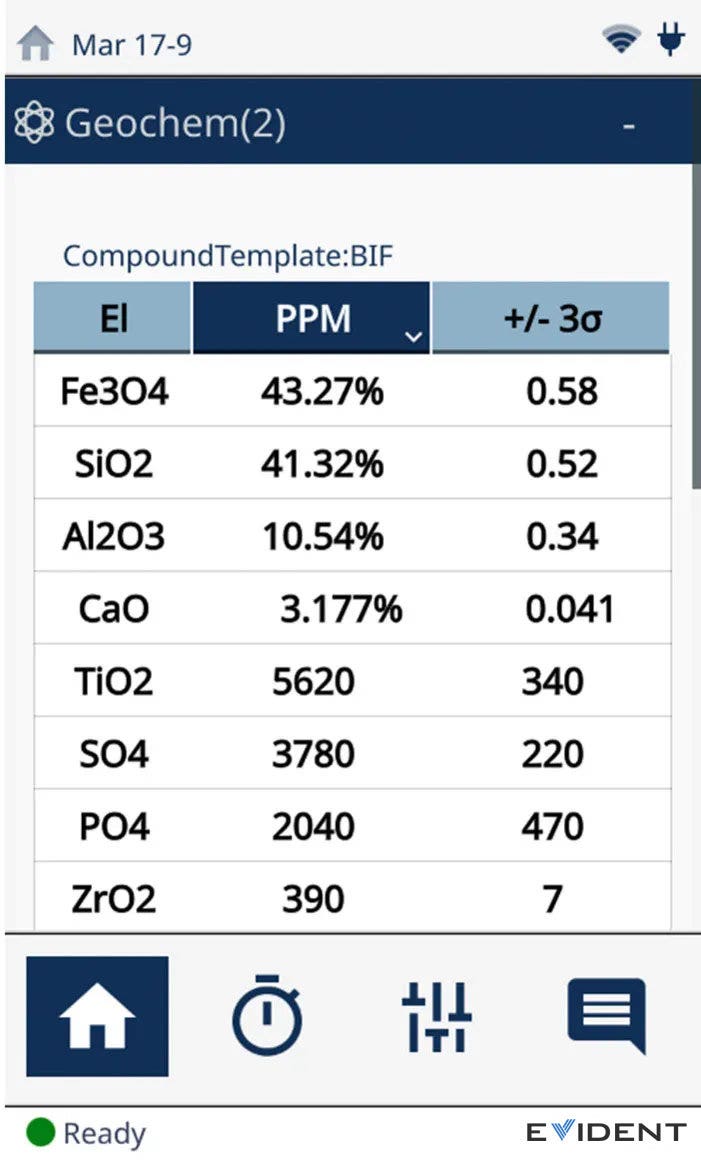Open the PPM units dropdown arrow
Viewport: 701px width, 1164px height.
413,337
